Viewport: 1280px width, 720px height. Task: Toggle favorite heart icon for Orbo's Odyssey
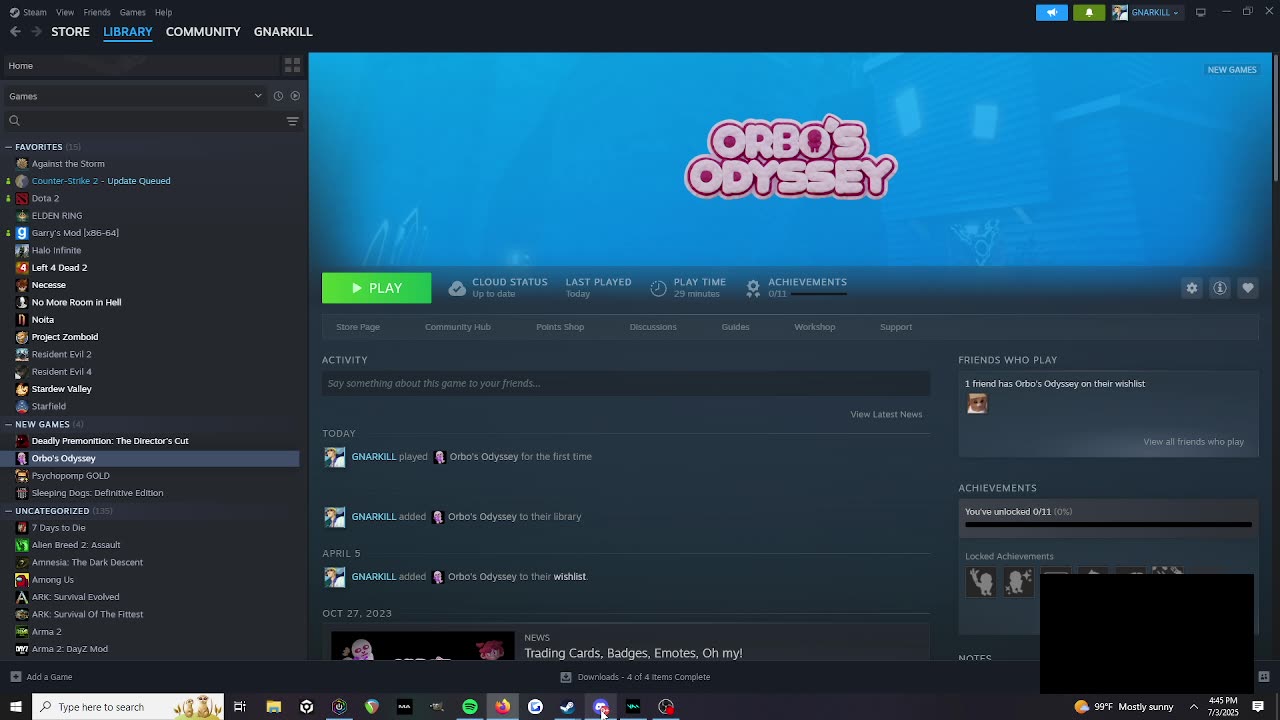[1248, 288]
